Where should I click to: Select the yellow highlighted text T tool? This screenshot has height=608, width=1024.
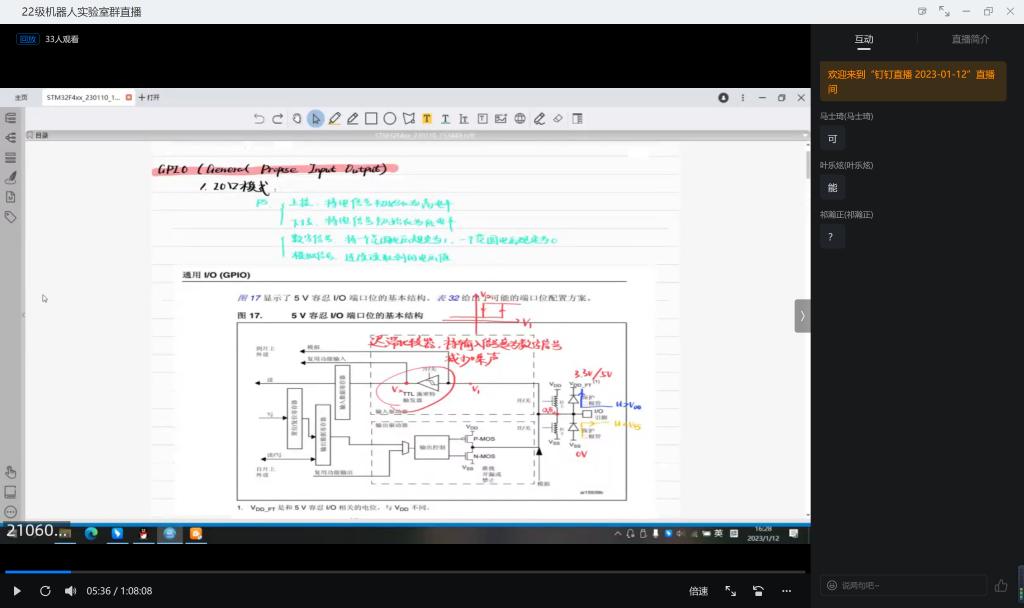pos(427,118)
